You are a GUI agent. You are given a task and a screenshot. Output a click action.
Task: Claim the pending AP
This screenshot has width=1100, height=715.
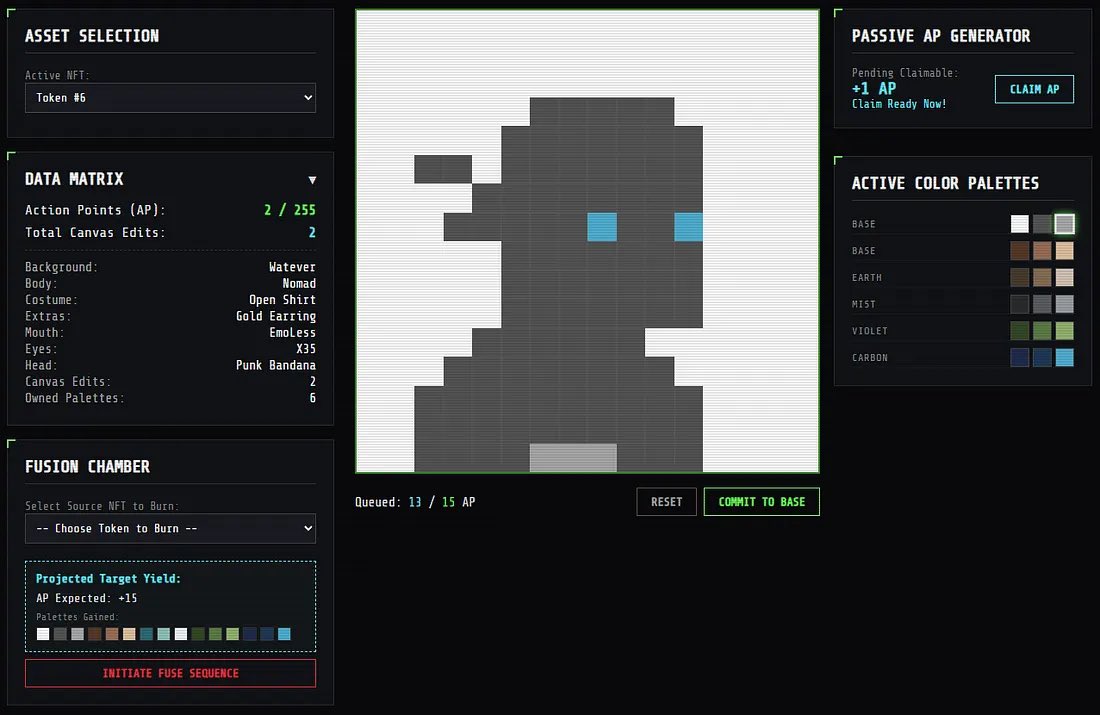[x=1034, y=89]
